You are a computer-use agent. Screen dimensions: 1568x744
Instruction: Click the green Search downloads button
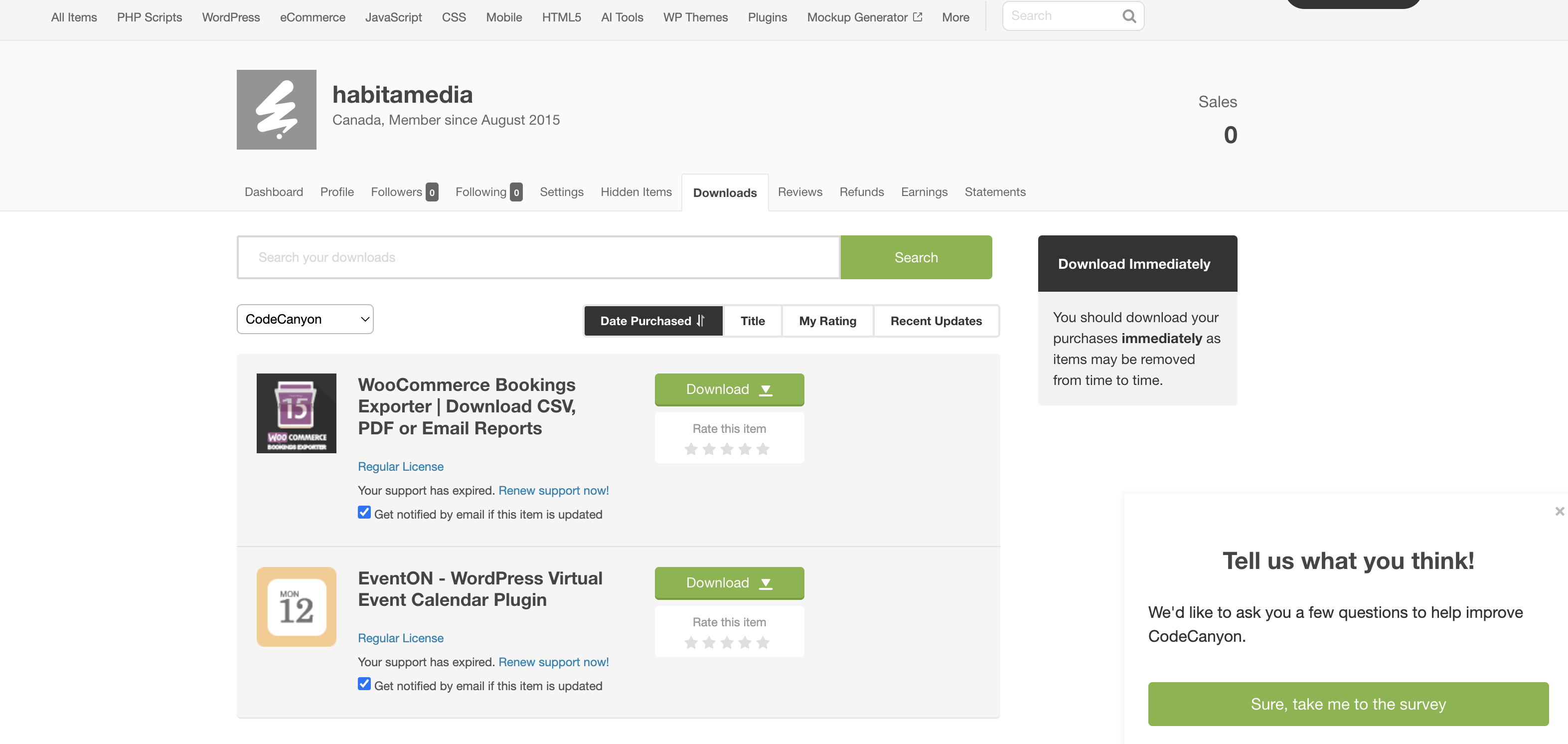916,257
